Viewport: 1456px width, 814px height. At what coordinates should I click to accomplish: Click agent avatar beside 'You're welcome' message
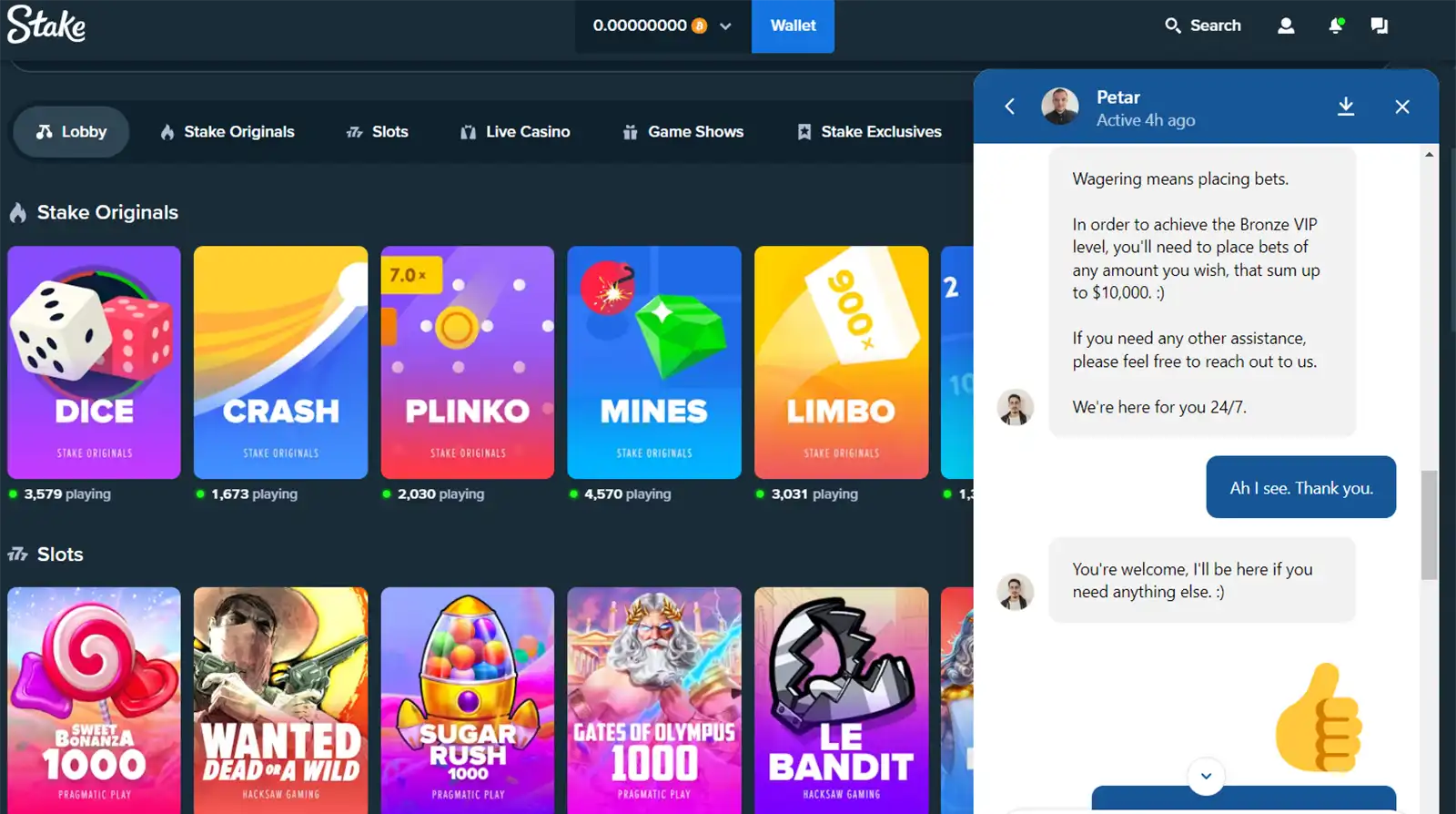pos(1016,592)
